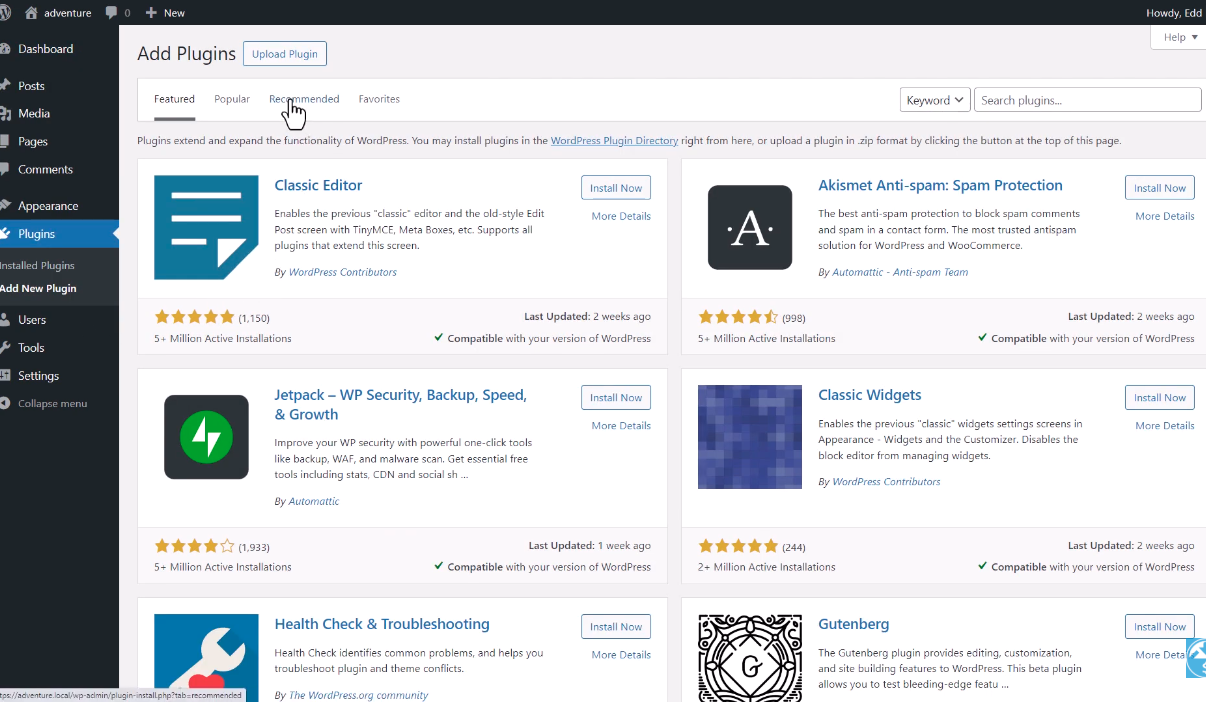Switch to the Recommended tab
The height and width of the screenshot is (702, 1206).
point(304,99)
